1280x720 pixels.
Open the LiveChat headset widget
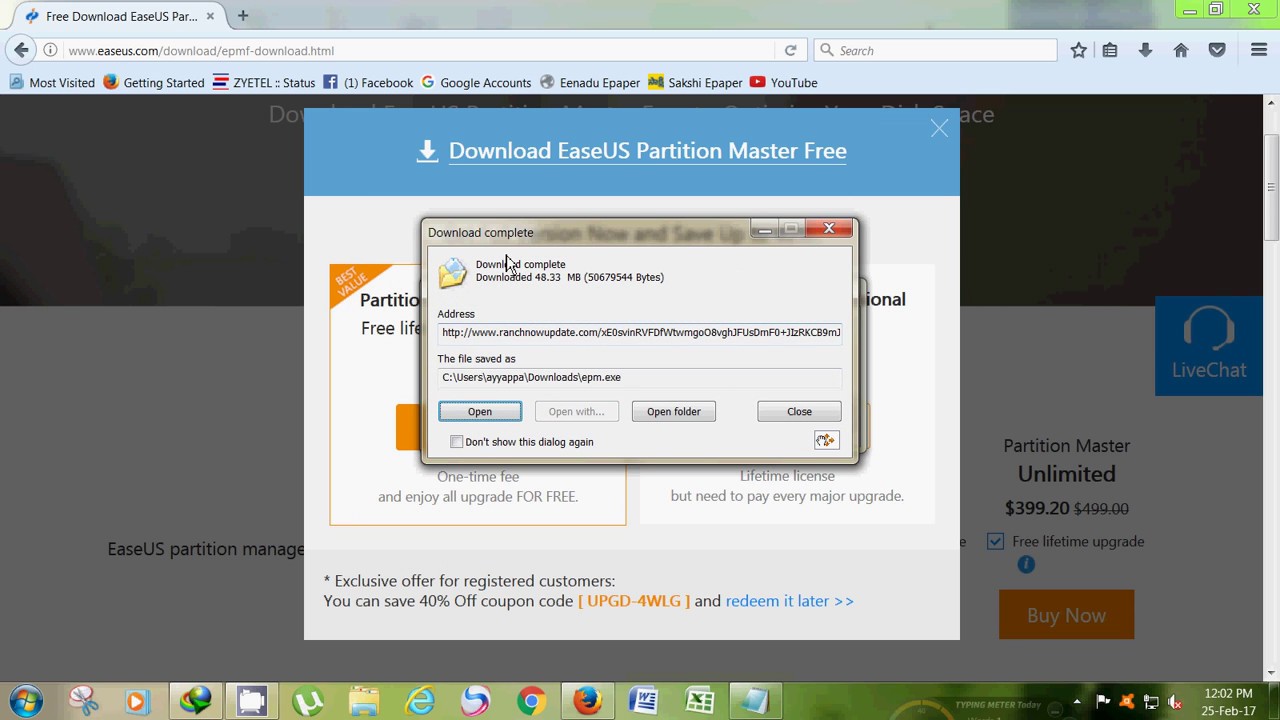(x=1209, y=345)
